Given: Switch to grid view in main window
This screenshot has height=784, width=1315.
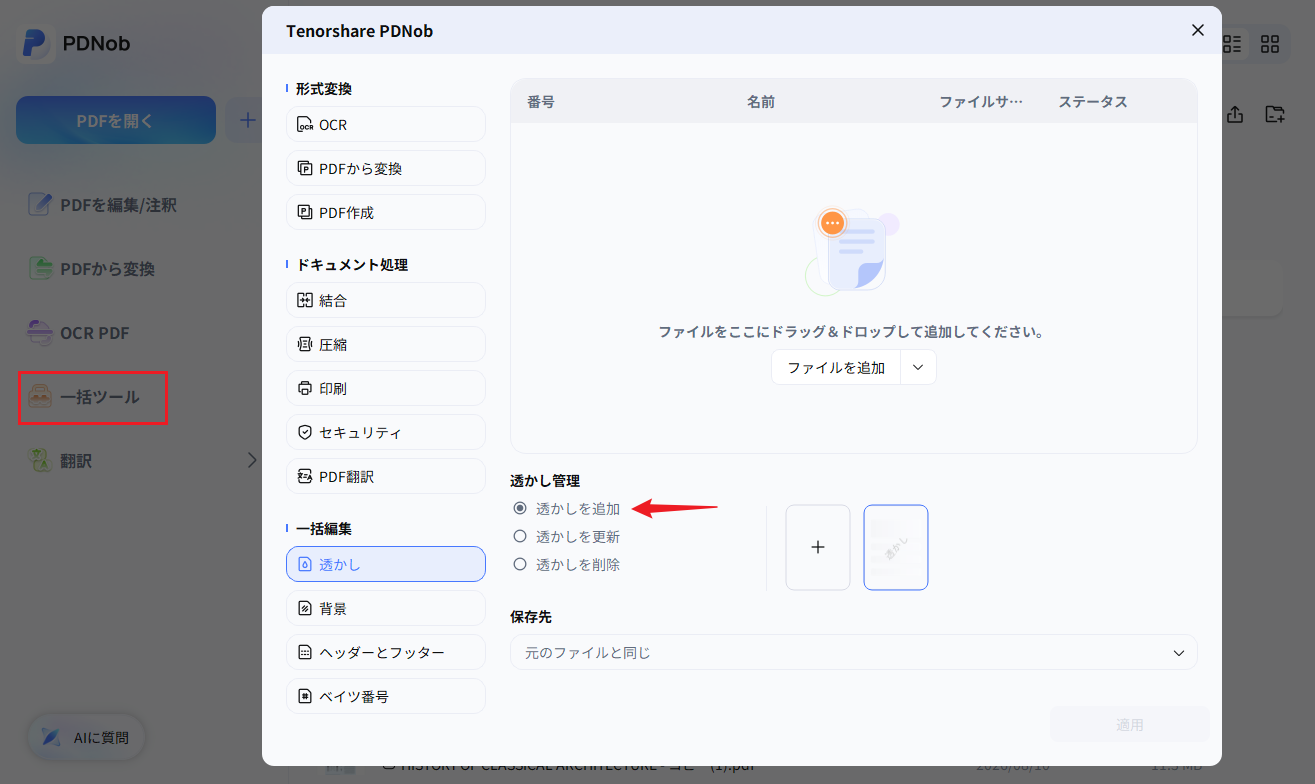Looking at the screenshot, I should pos(1270,44).
